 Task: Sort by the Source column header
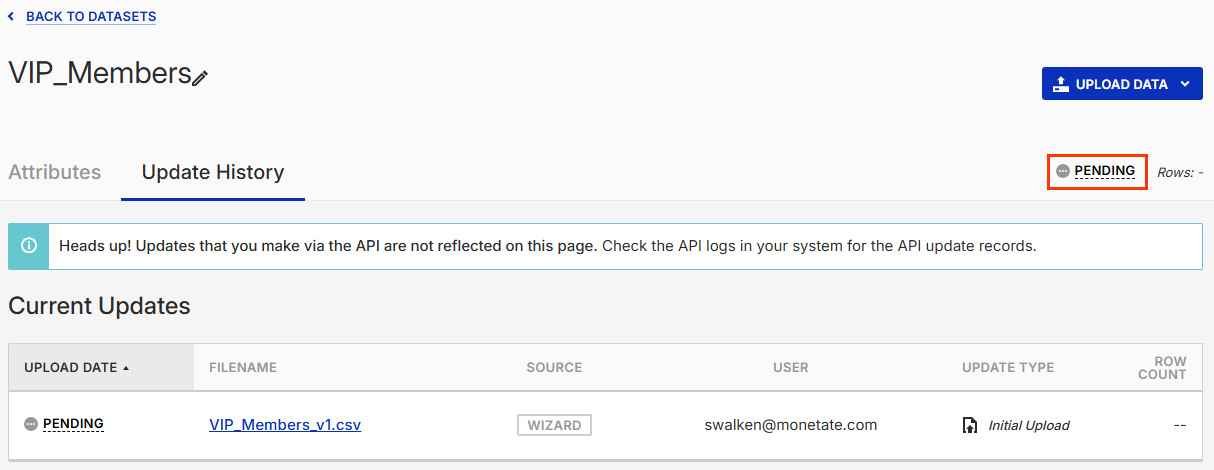555,368
